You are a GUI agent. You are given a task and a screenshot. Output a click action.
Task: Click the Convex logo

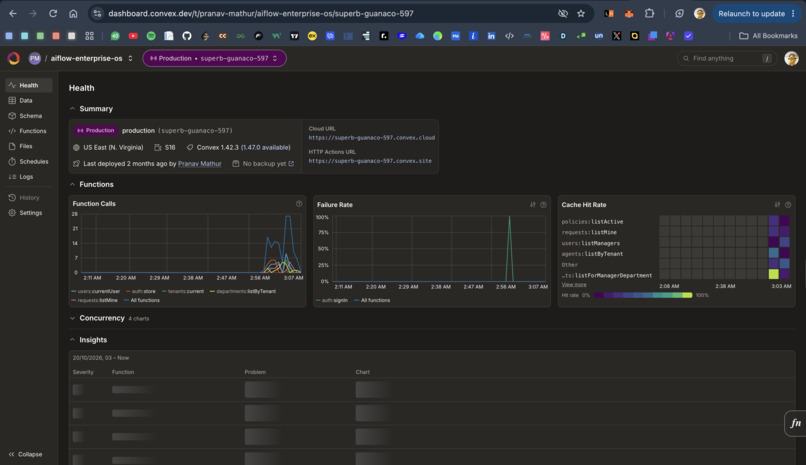tap(14, 59)
